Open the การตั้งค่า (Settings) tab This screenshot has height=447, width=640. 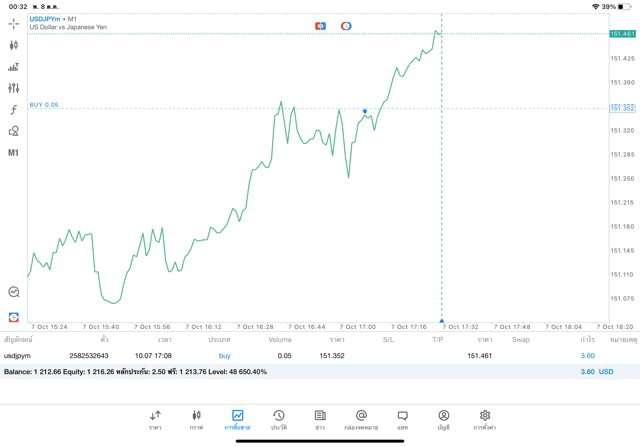(484, 419)
